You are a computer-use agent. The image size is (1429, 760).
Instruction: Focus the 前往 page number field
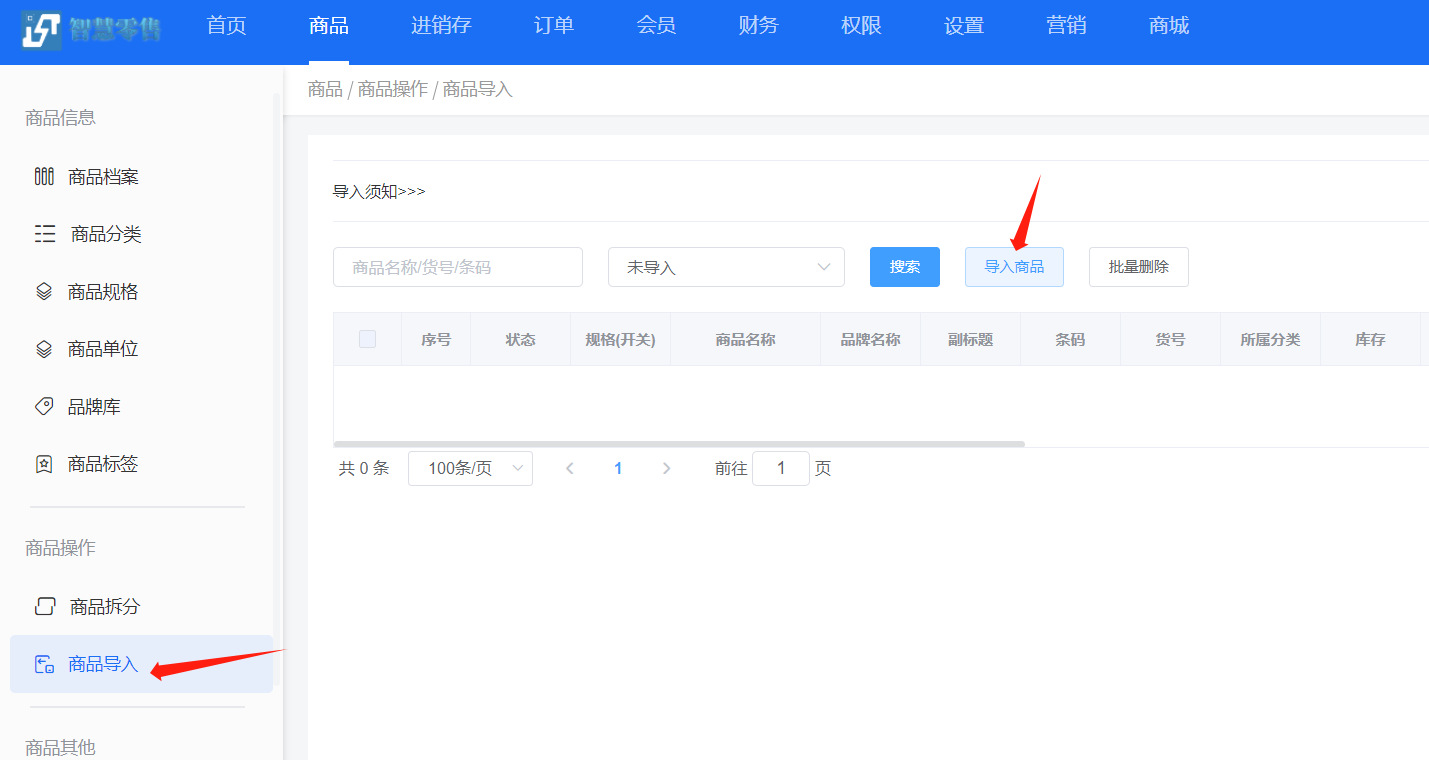pyautogui.click(x=781, y=468)
